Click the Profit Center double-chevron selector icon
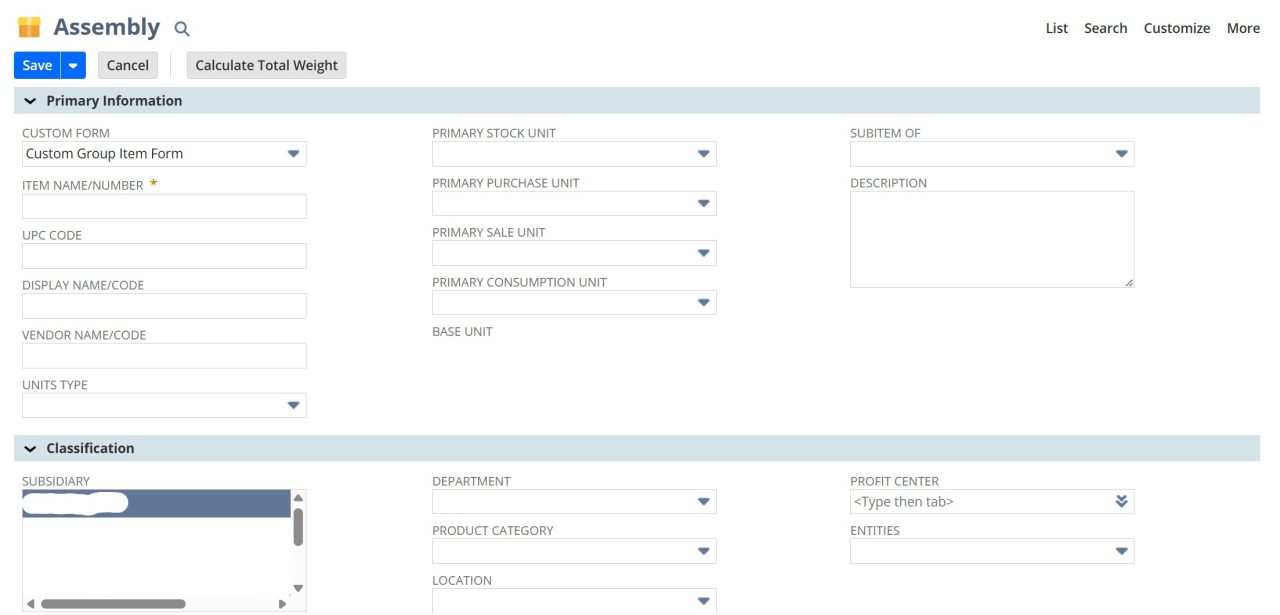 click(1122, 501)
